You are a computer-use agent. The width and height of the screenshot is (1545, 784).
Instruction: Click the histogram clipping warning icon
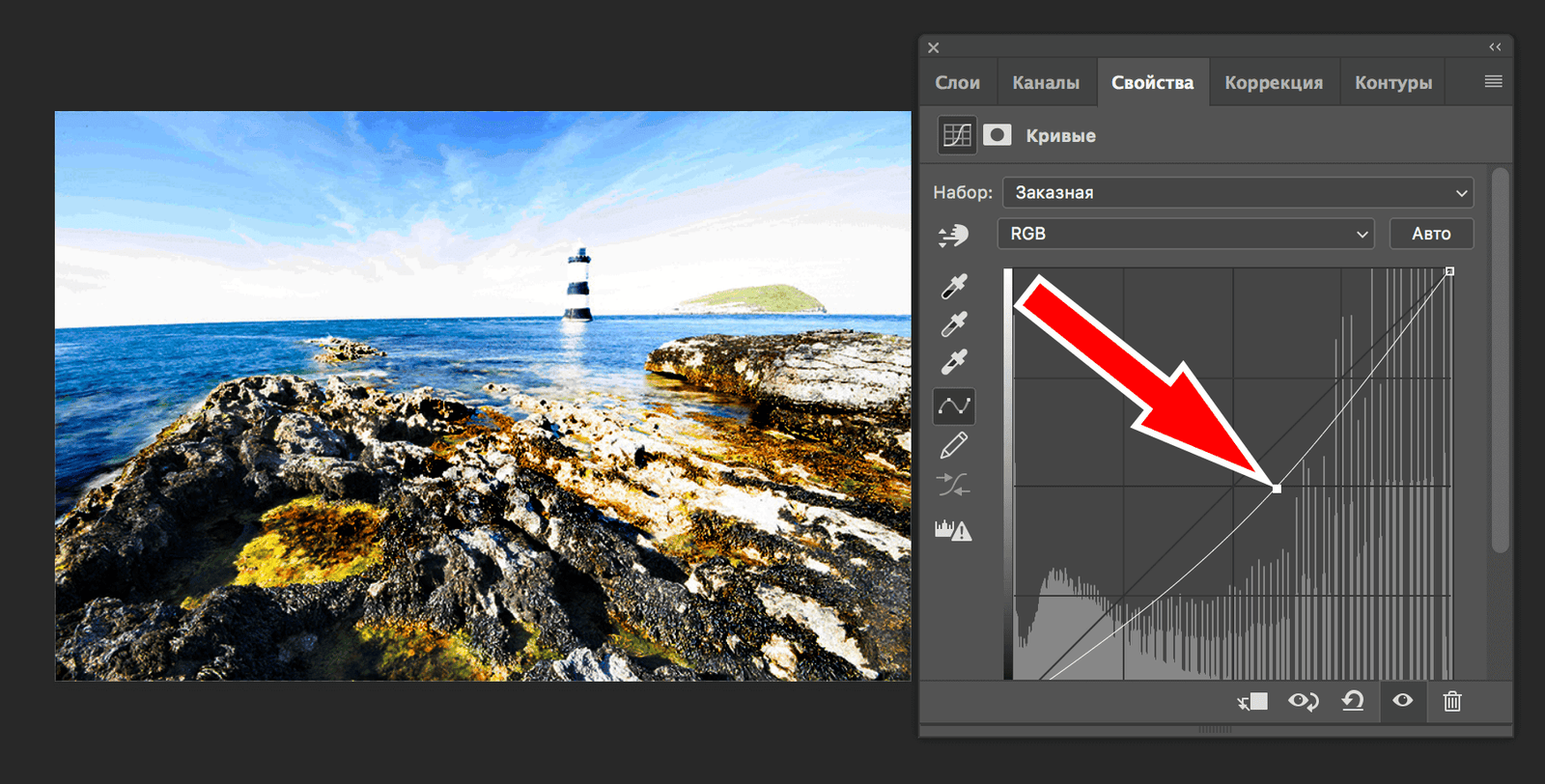coord(953,529)
